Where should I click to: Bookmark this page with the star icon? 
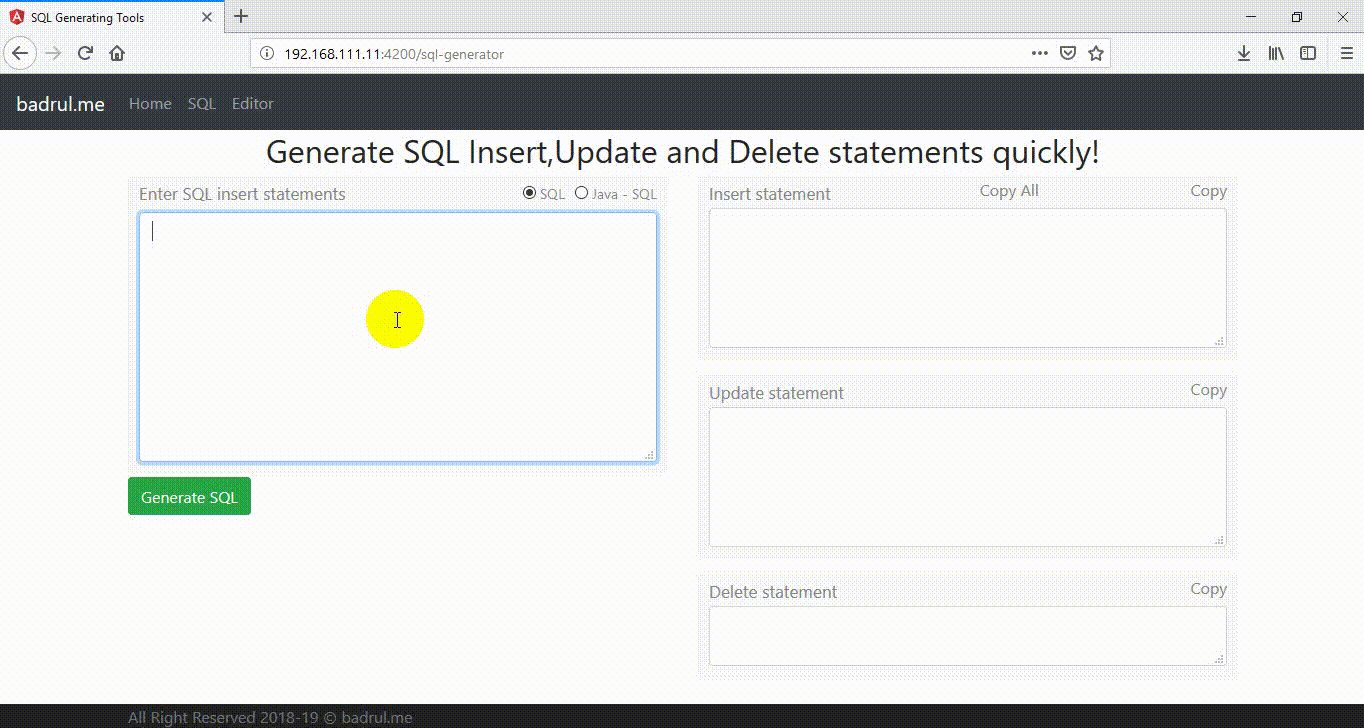pos(1096,53)
